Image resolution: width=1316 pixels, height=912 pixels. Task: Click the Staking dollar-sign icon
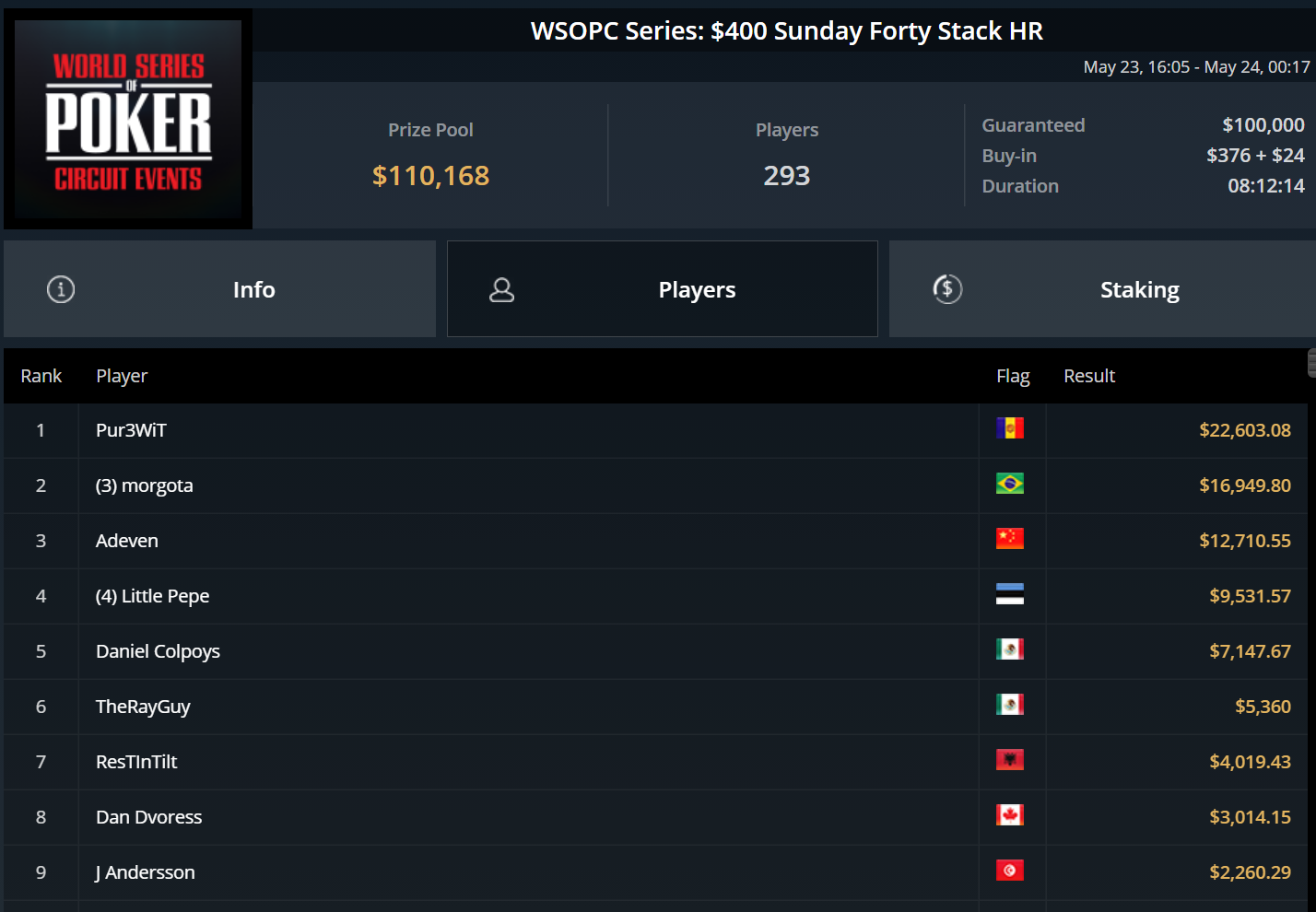pyautogui.click(x=947, y=289)
